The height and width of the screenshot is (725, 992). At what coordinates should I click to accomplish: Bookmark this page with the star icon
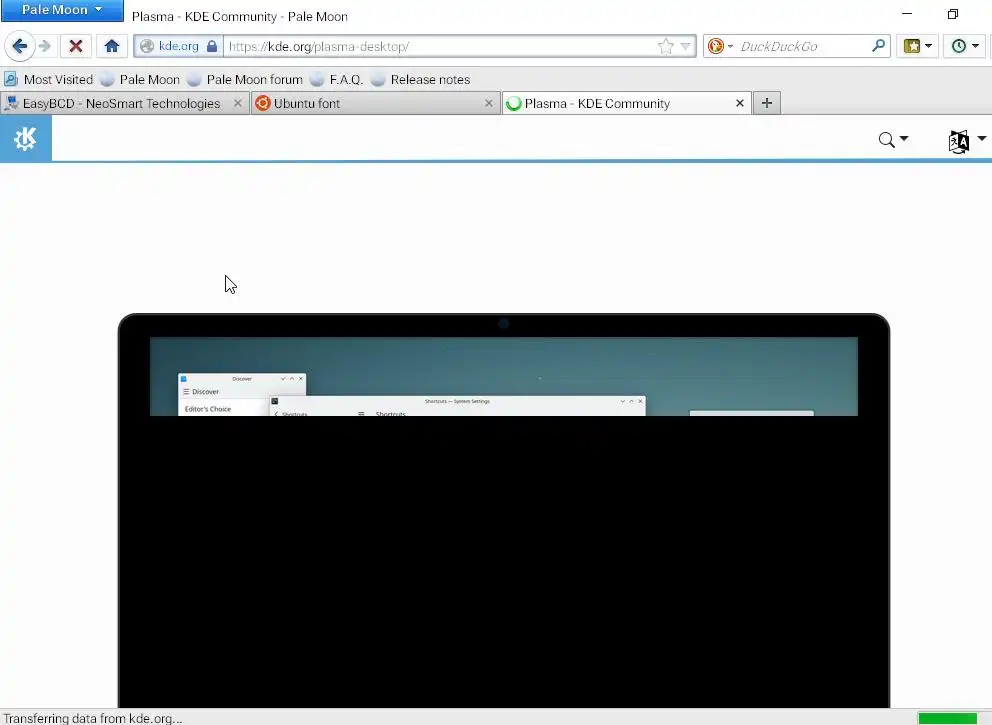[x=666, y=46]
